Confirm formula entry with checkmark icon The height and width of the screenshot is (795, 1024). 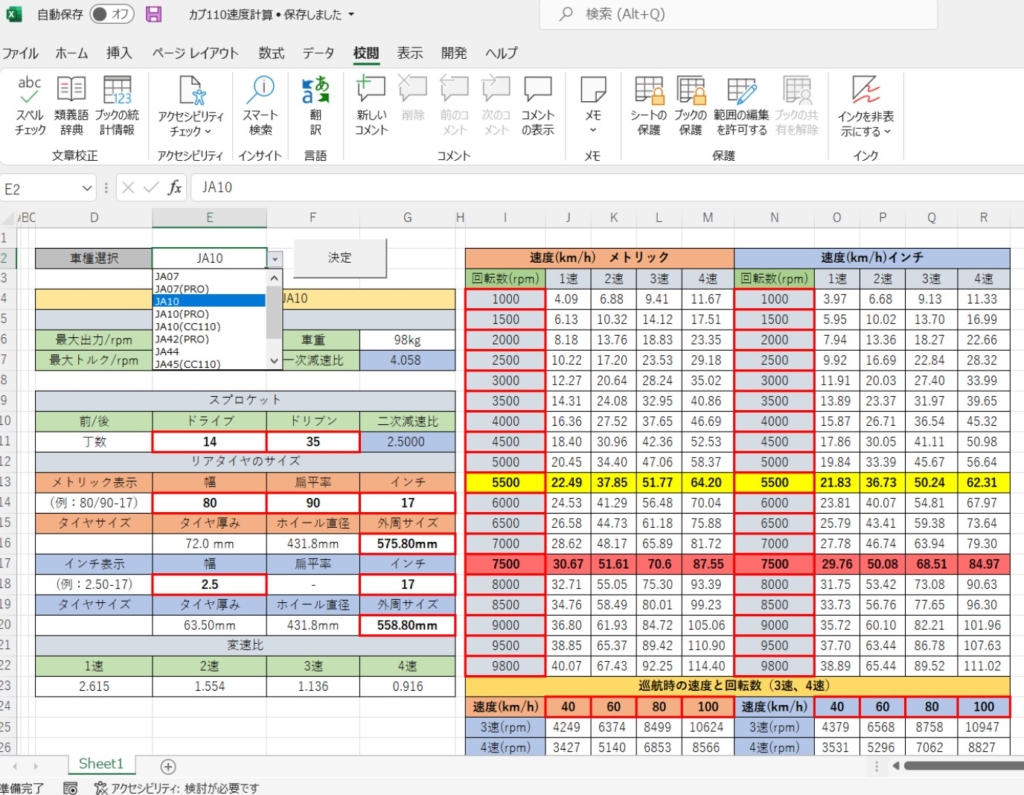(x=151, y=188)
